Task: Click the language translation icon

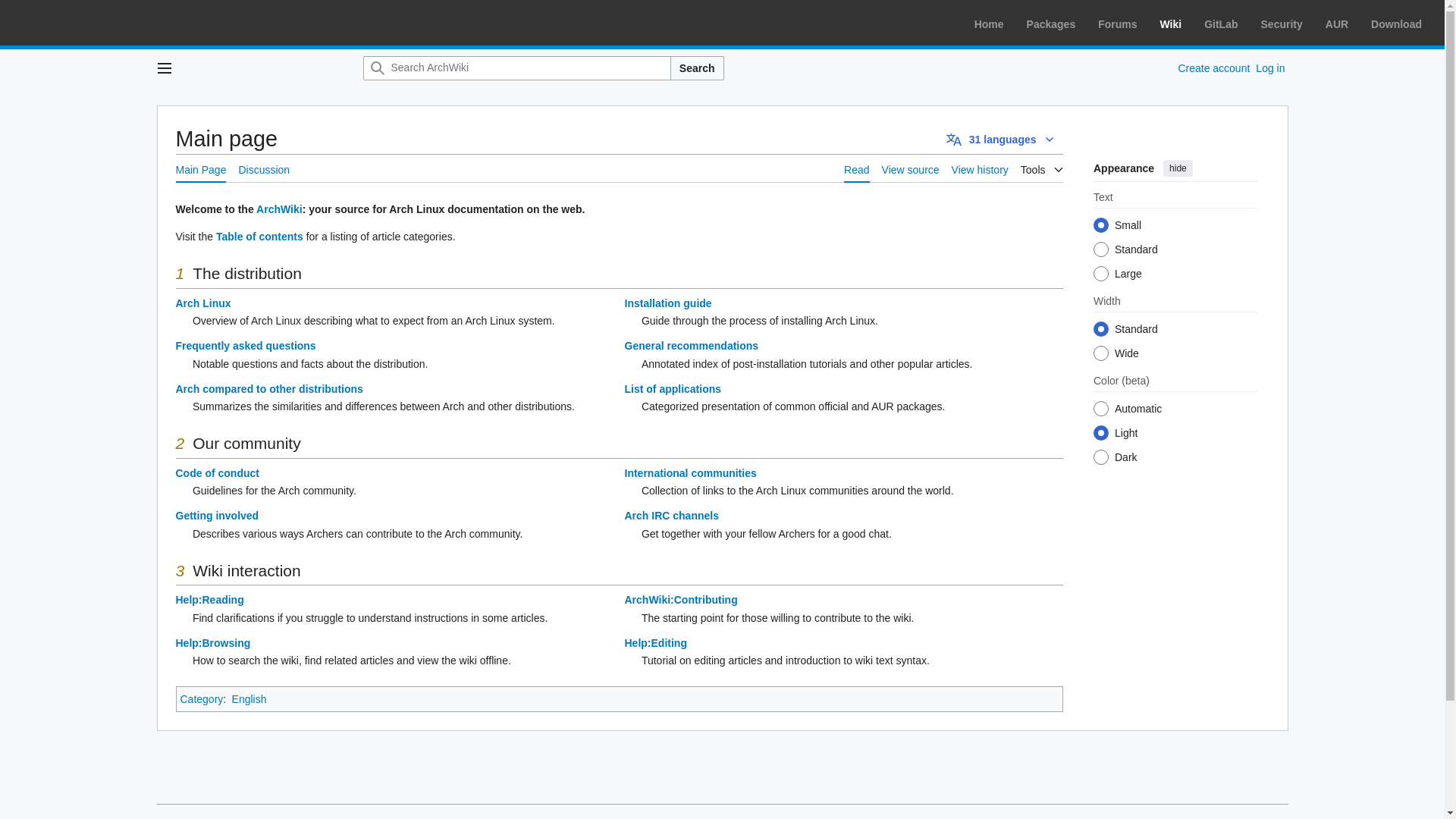Action: [x=954, y=140]
